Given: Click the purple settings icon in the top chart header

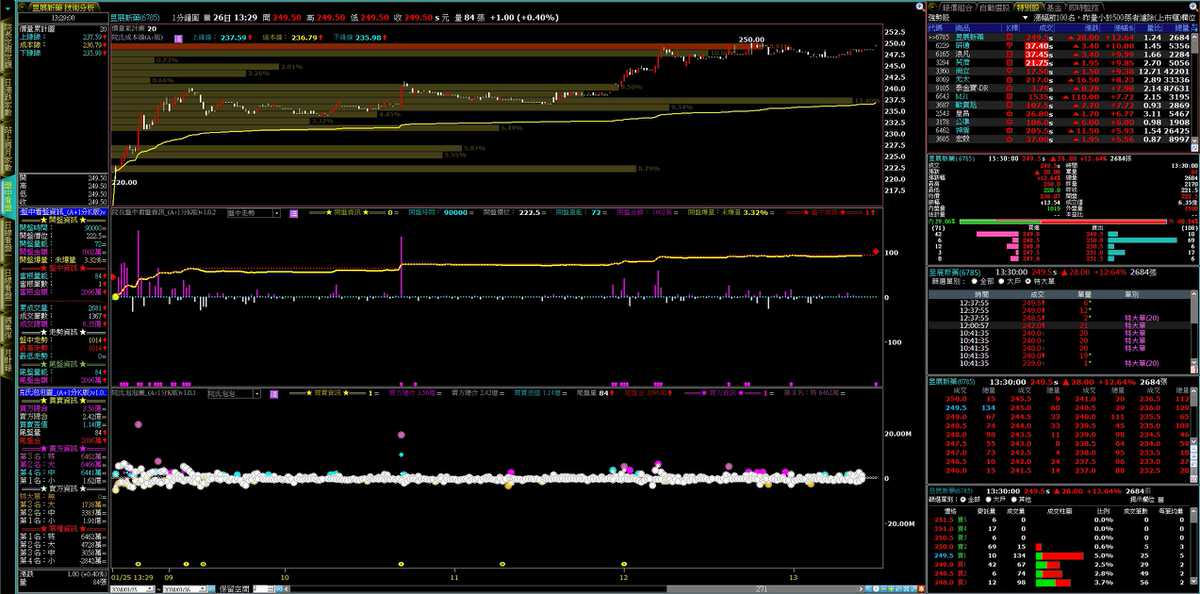Looking at the screenshot, I should click(x=178, y=38).
